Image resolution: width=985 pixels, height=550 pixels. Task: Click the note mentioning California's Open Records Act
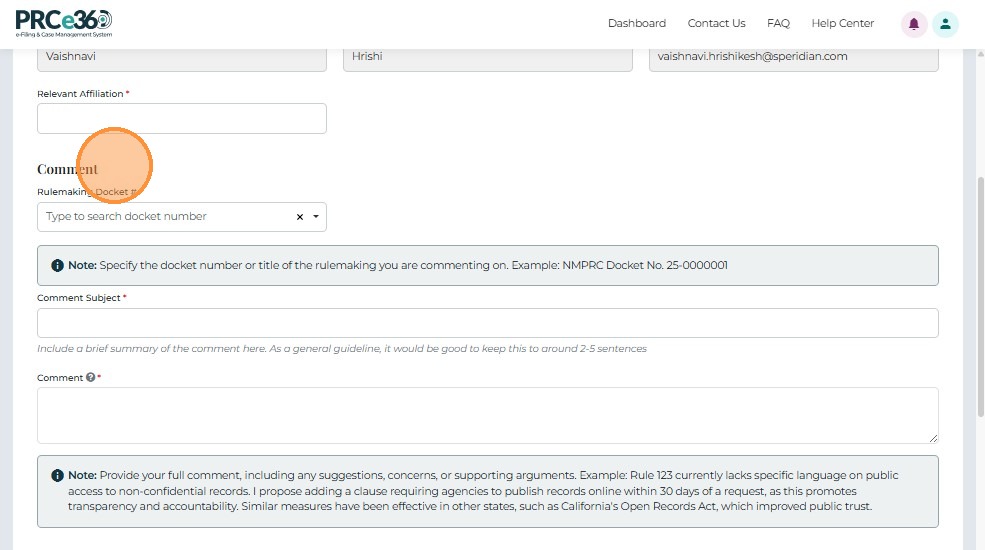[487, 491]
